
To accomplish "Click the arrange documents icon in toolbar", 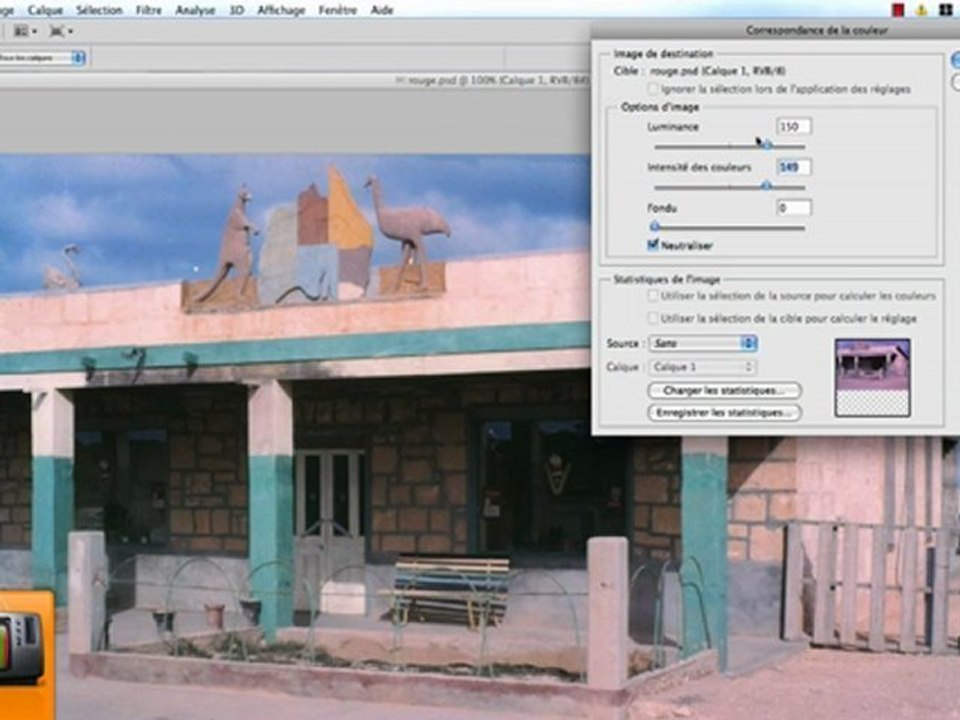I will tap(25, 31).
